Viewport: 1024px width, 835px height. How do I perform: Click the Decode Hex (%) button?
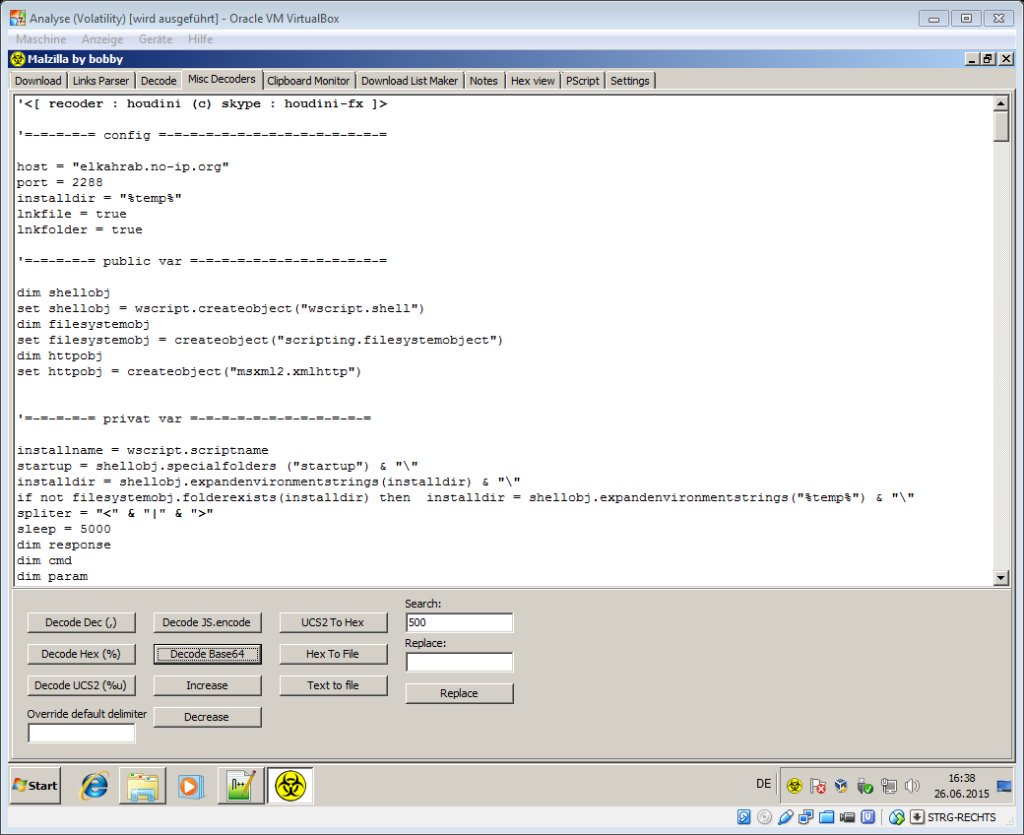[x=81, y=654]
